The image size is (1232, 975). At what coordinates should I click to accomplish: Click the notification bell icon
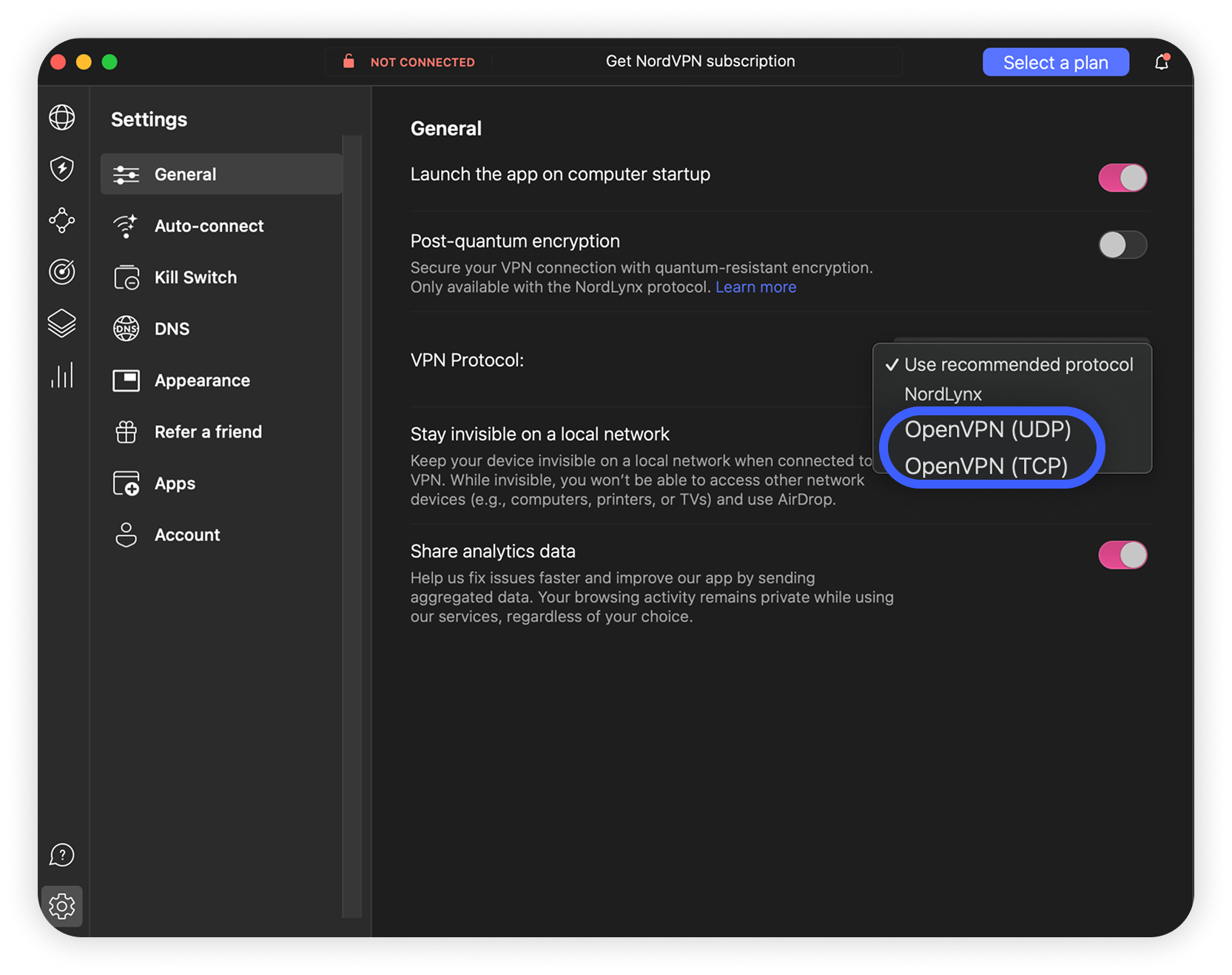tap(1161, 62)
